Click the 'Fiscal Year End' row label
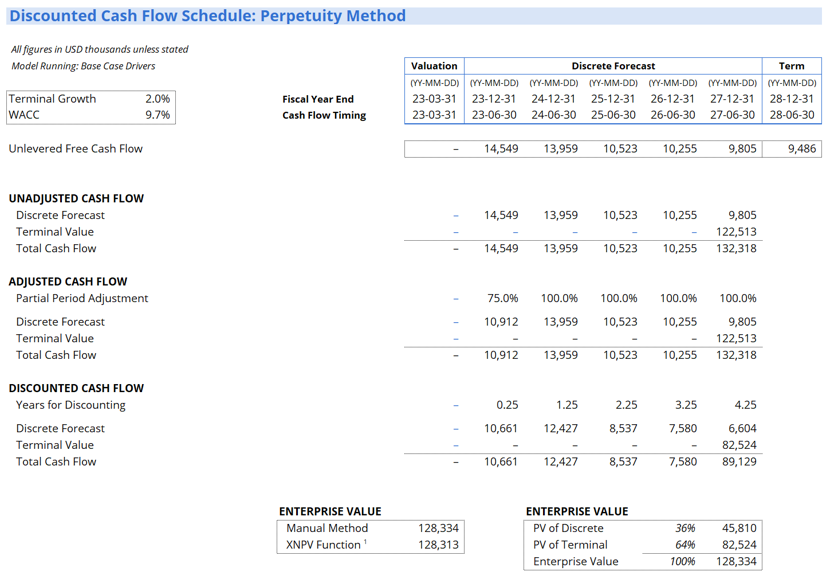 coord(318,99)
